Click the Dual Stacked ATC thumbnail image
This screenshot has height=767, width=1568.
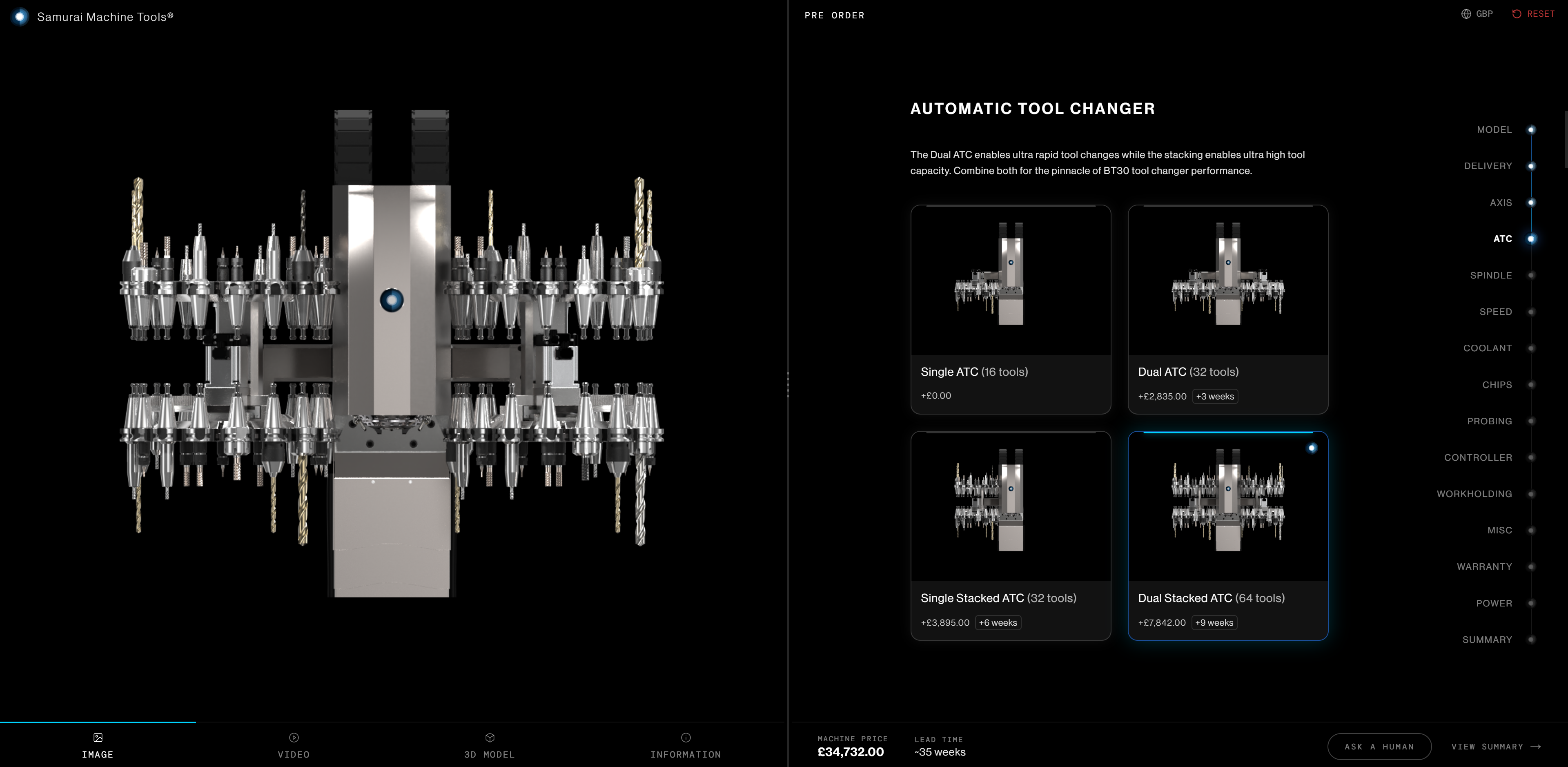click(1227, 500)
